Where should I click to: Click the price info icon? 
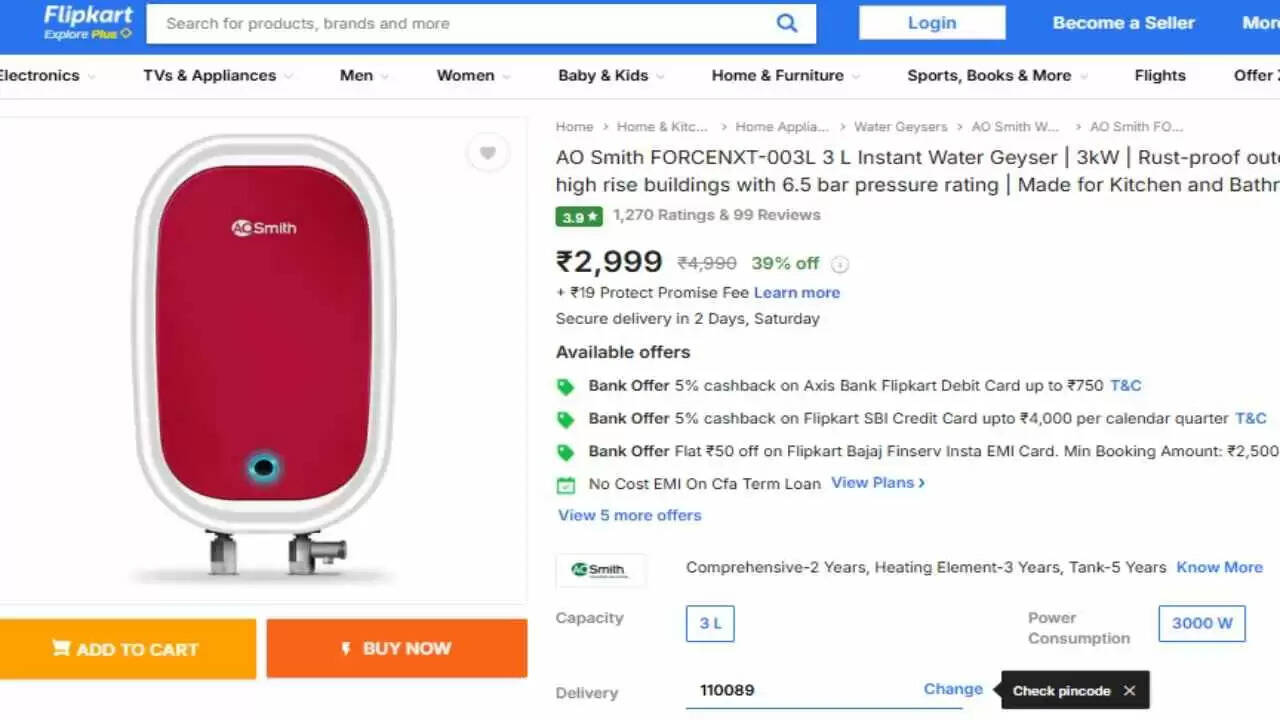coord(841,264)
